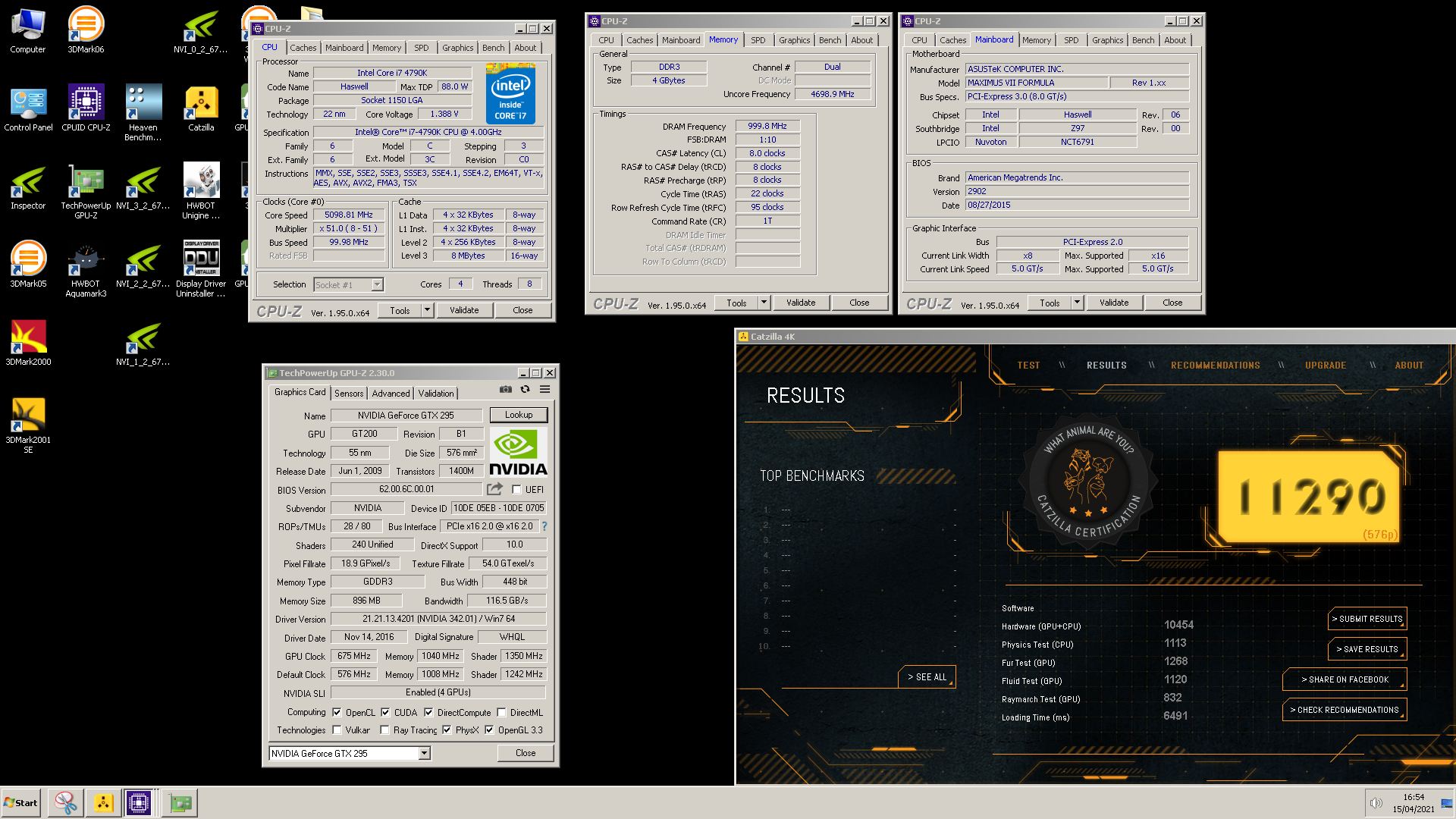Open the 3DMark06 desktop shortcut
This screenshot has width=1456, height=819.
(86, 31)
